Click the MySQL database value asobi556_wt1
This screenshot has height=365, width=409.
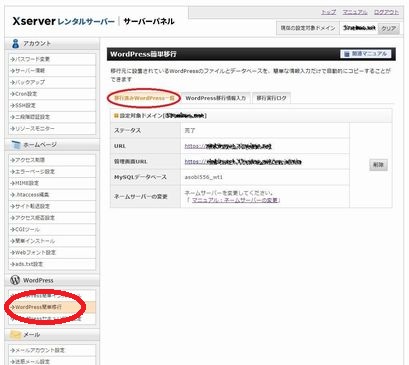pos(203,177)
